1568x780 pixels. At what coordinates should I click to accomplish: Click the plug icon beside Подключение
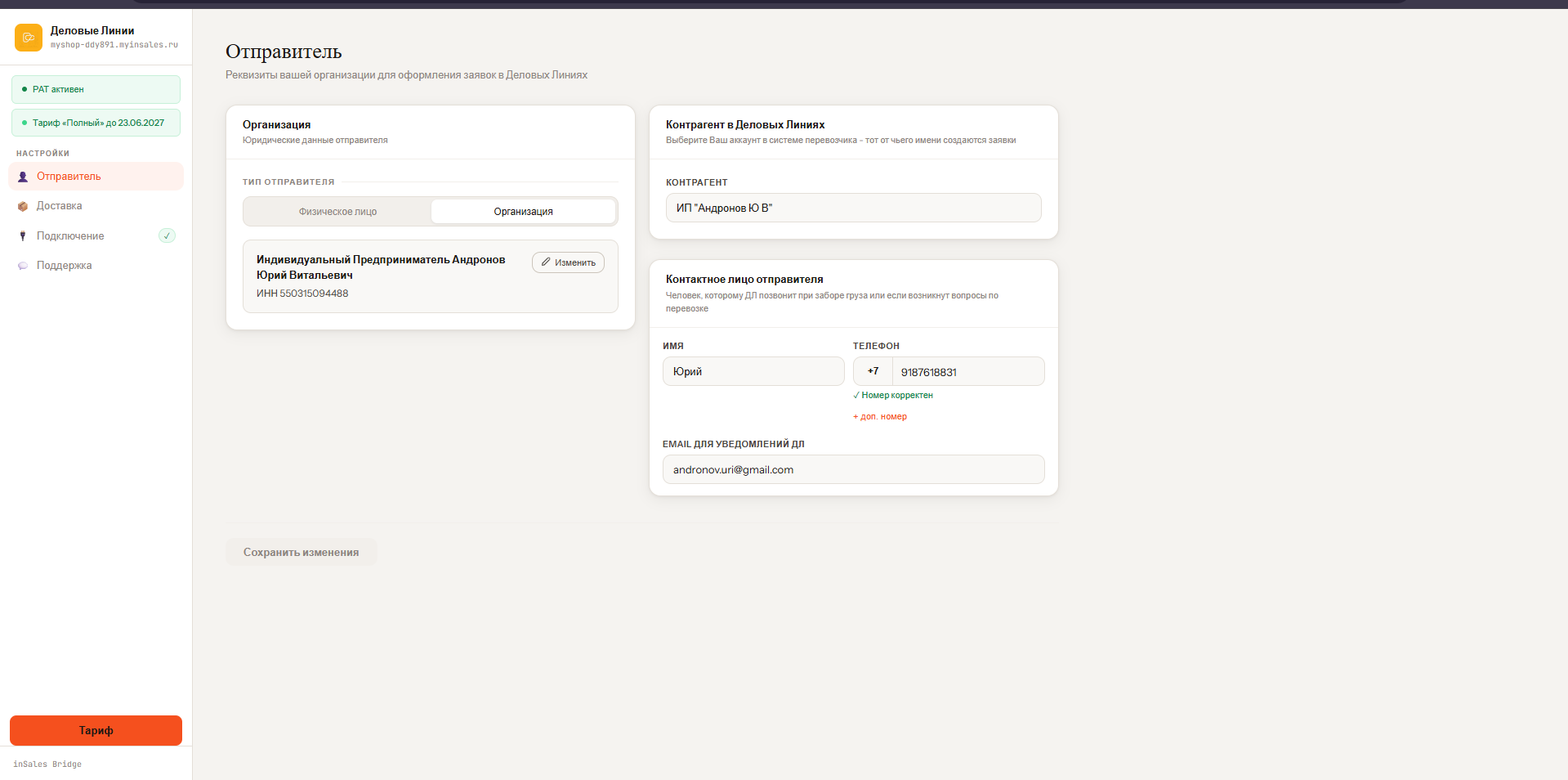tap(23, 236)
